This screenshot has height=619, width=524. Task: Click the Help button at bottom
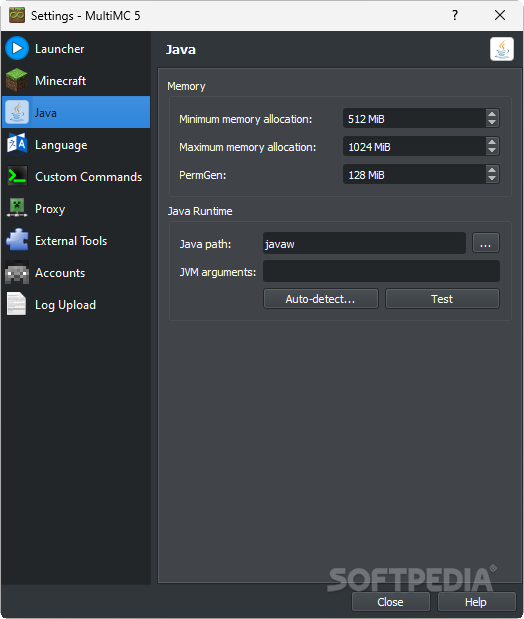(x=476, y=602)
